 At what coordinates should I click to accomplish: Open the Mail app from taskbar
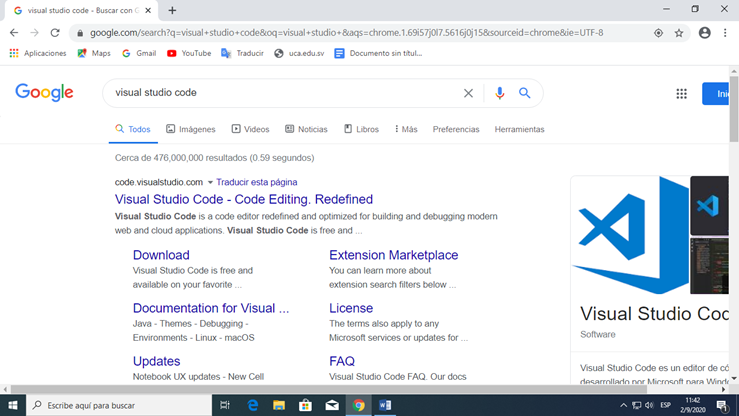click(332, 405)
